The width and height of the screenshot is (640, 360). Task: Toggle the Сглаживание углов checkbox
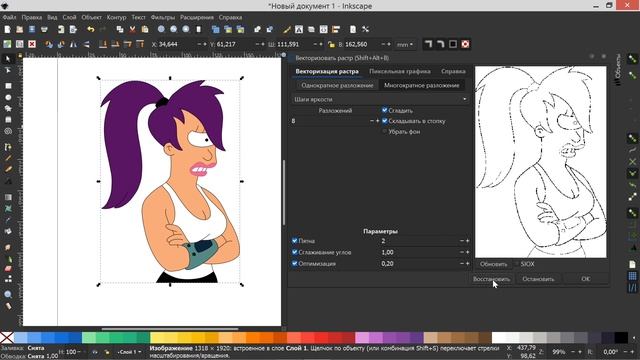coord(295,252)
